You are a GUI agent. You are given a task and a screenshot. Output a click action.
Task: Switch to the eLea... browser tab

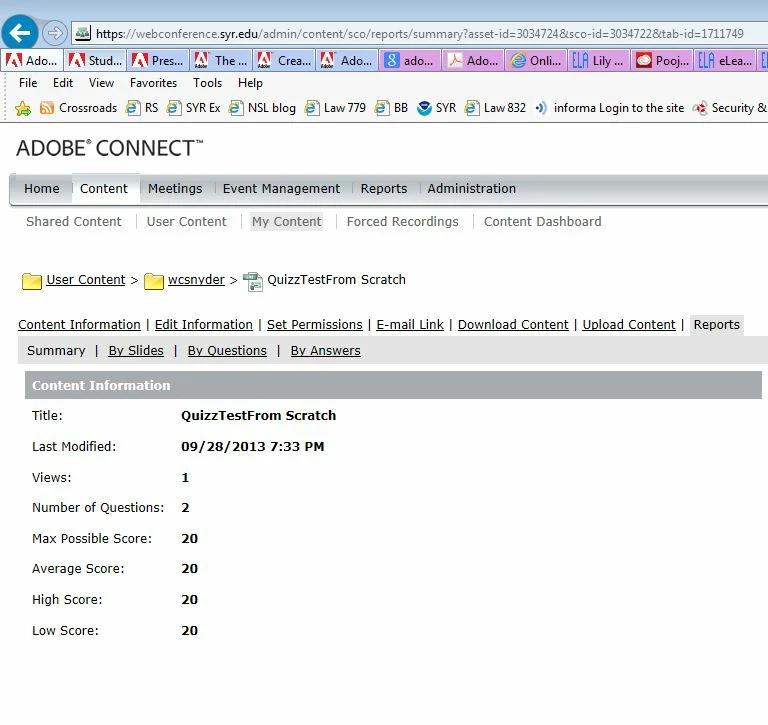pyautogui.click(x=724, y=60)
